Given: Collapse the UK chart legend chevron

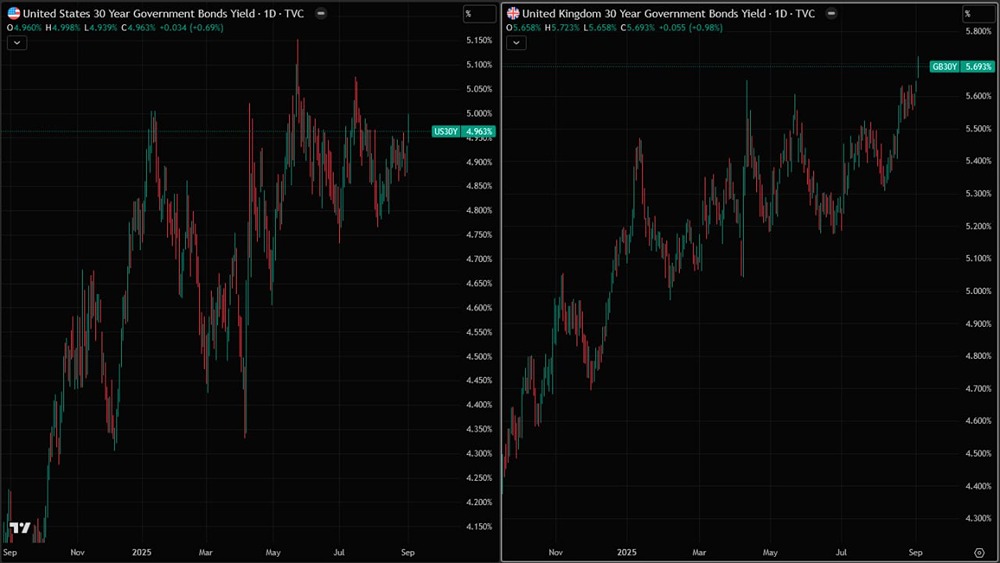Looking at the screenshot, I should point(516,43).
